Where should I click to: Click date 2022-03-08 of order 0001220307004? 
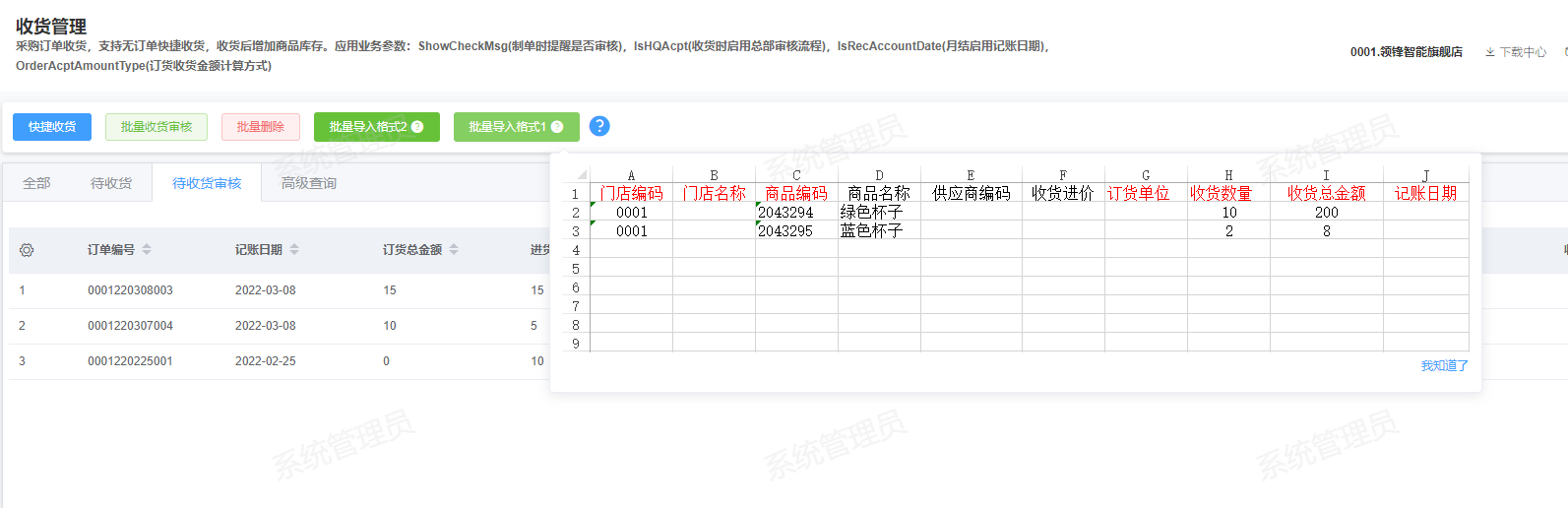click(x=266, y=326)
